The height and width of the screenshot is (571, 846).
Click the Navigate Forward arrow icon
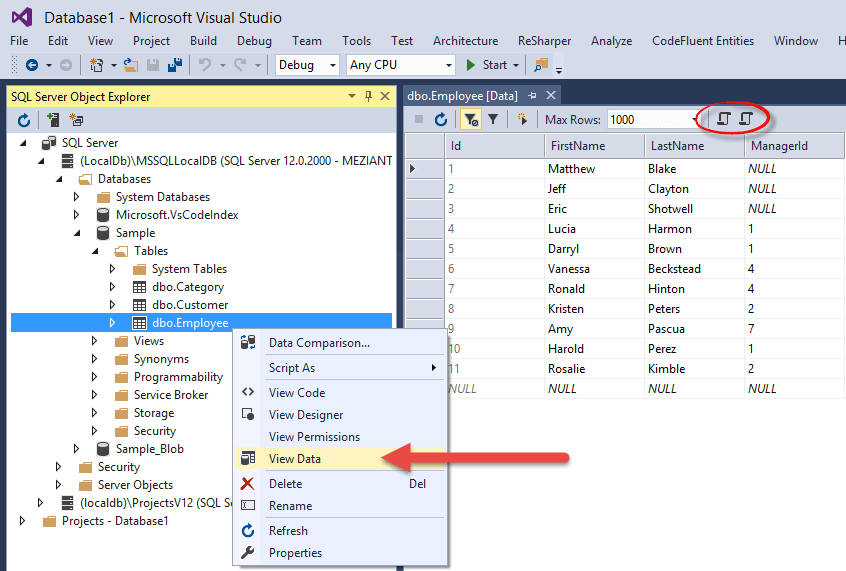click(65, 65)
